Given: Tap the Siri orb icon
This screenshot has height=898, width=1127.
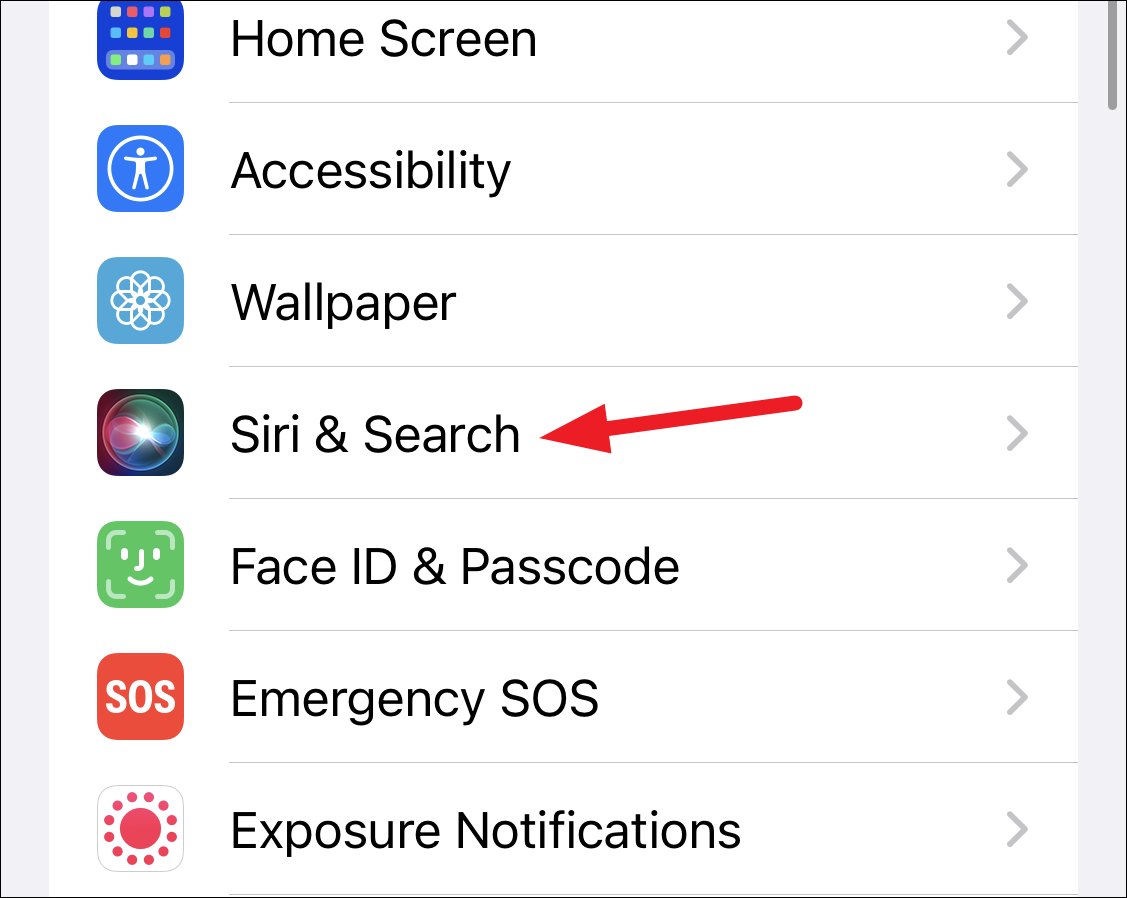Looking at the screenshot, I should coord(140,432).
